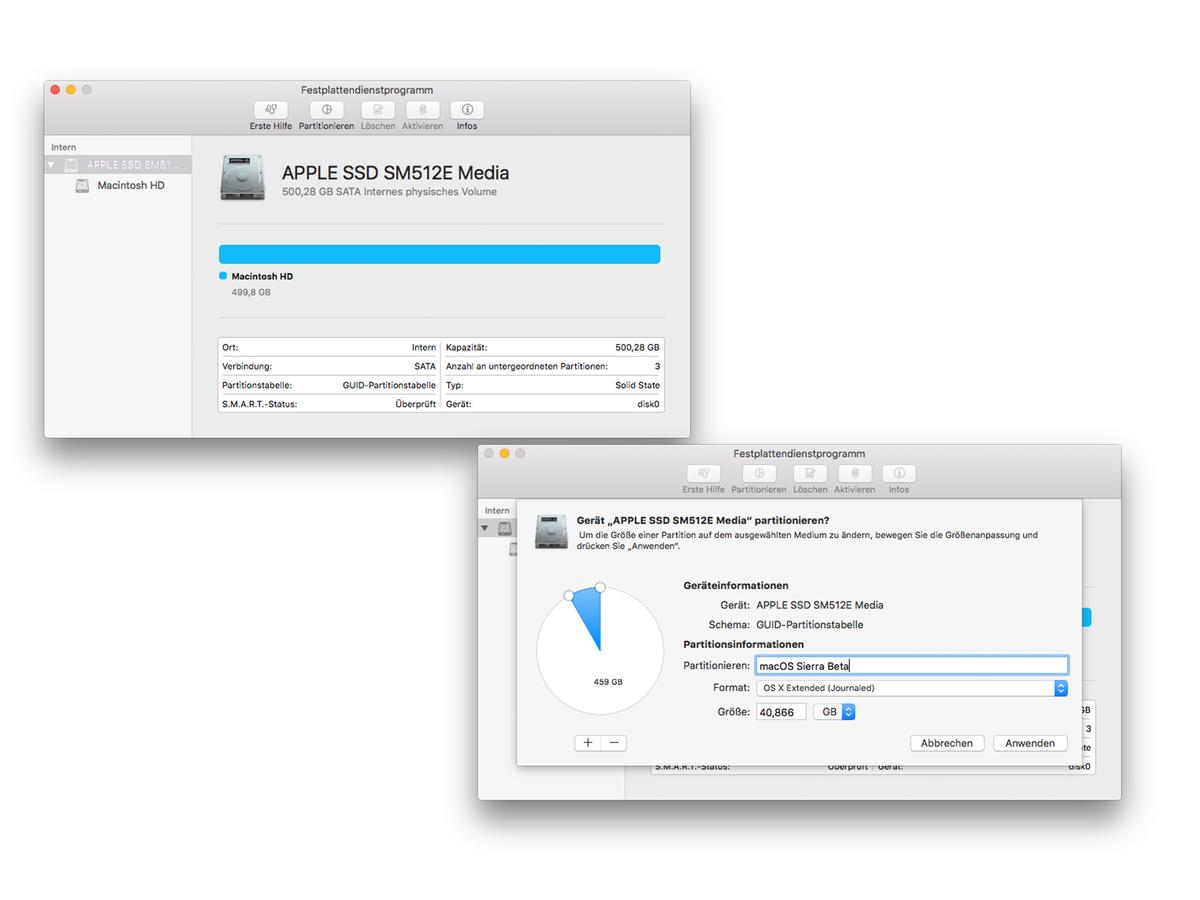Click the Verbindung value 'SATA'
Viewport: 1200px width, 900px height.
click(x=425, y=366)
